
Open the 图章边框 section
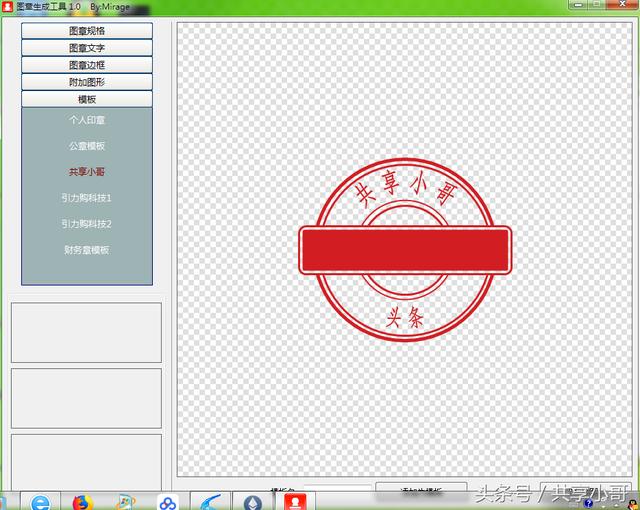(87, 65)
